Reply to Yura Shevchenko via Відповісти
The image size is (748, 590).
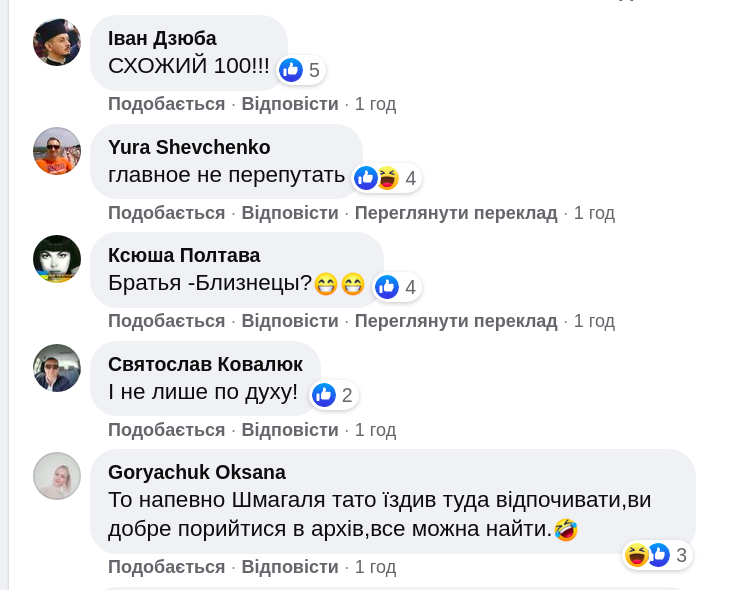(x=290, y=213)
